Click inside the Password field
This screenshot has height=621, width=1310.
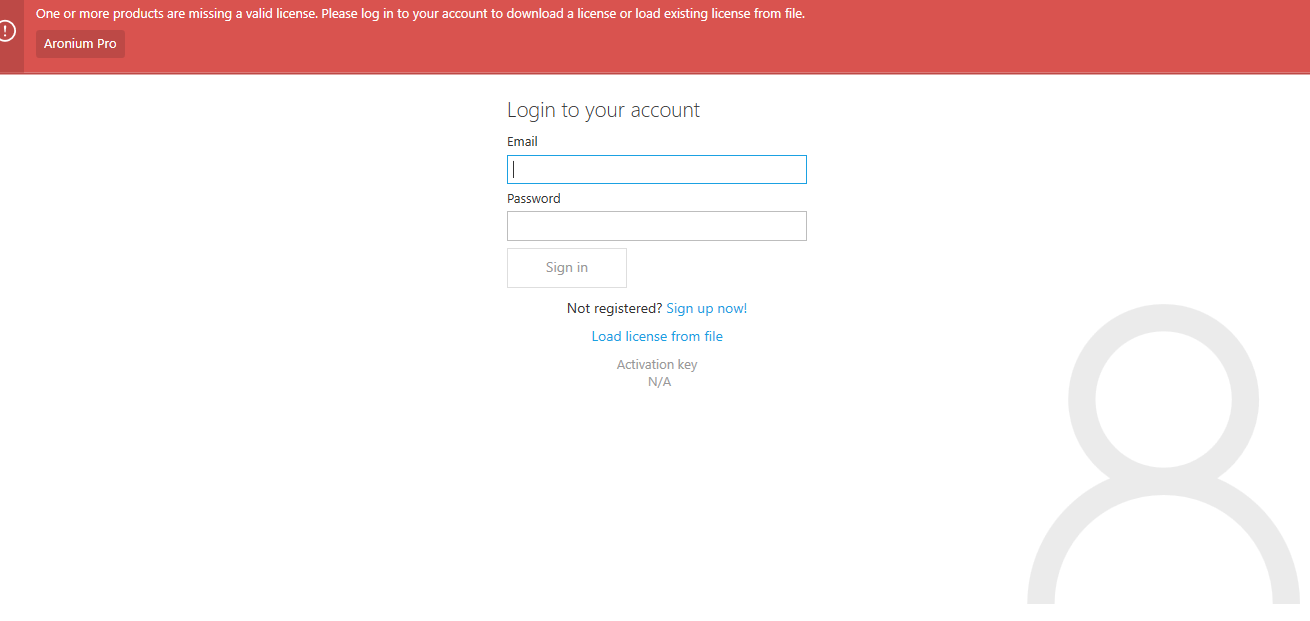[656, 226]
